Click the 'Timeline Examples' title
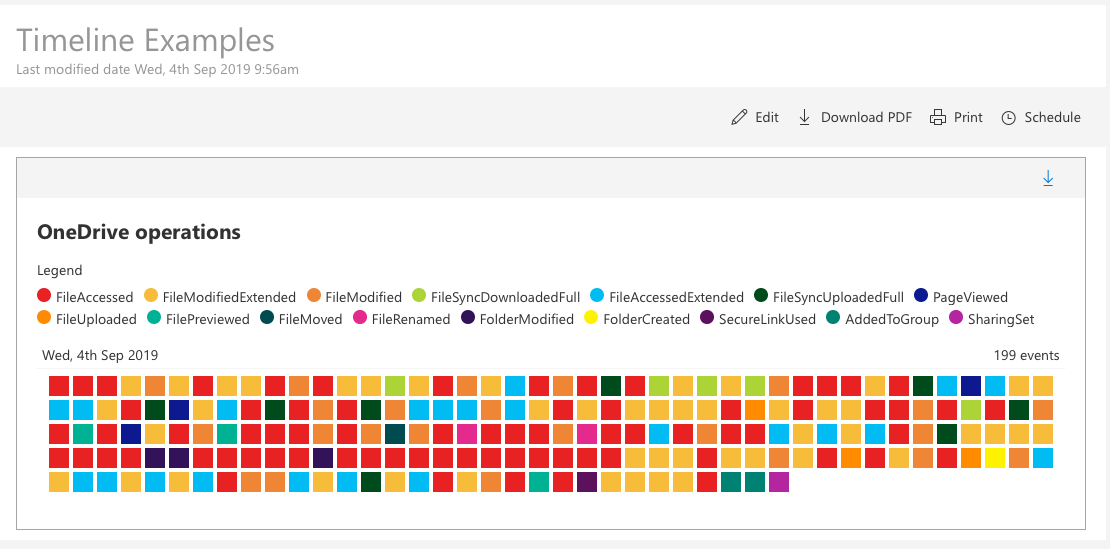The image size is (1110, 549). click(145, 40)
